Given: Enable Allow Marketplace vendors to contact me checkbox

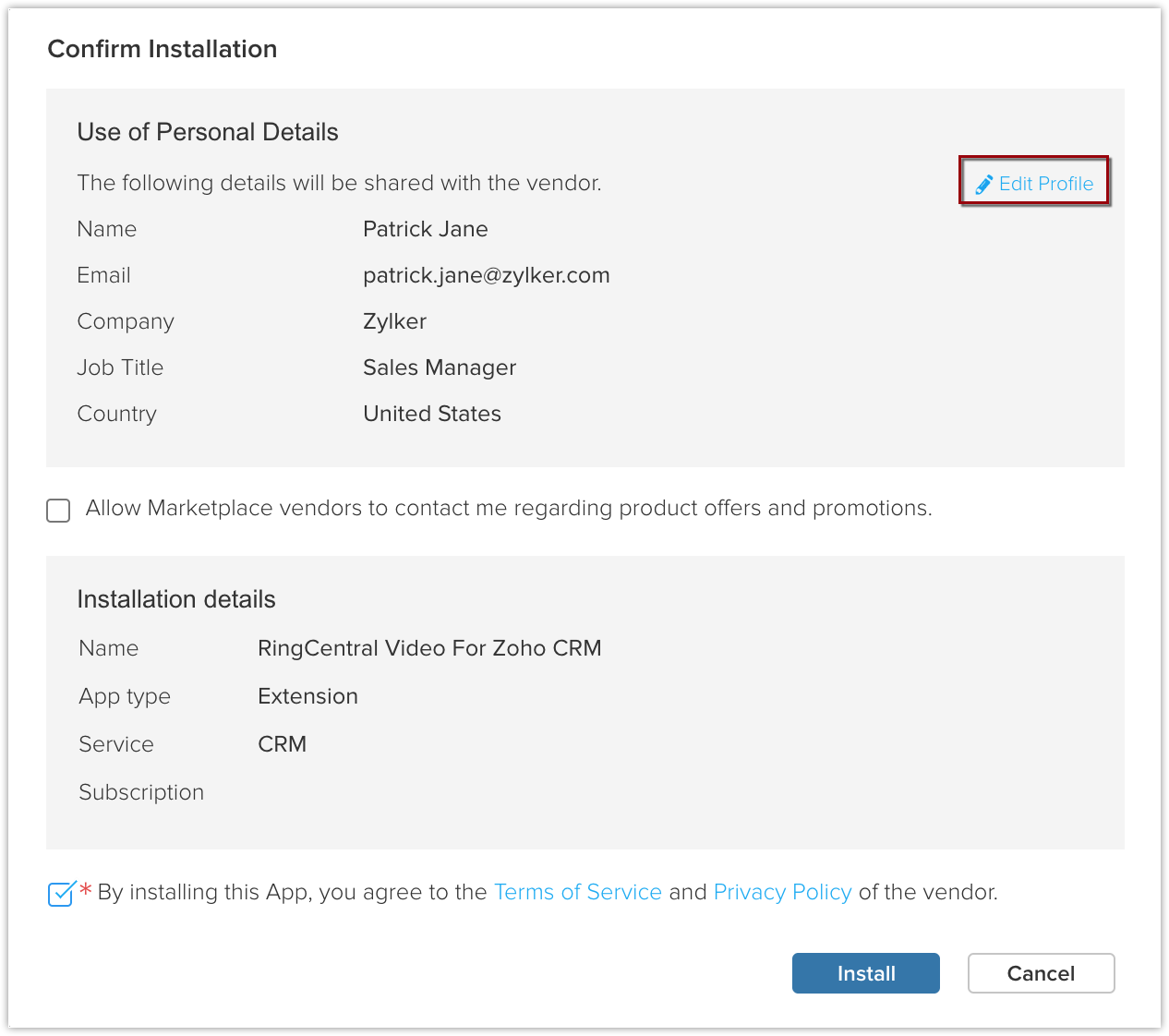Looking at the screenshot, I should (x=58, y=511).
